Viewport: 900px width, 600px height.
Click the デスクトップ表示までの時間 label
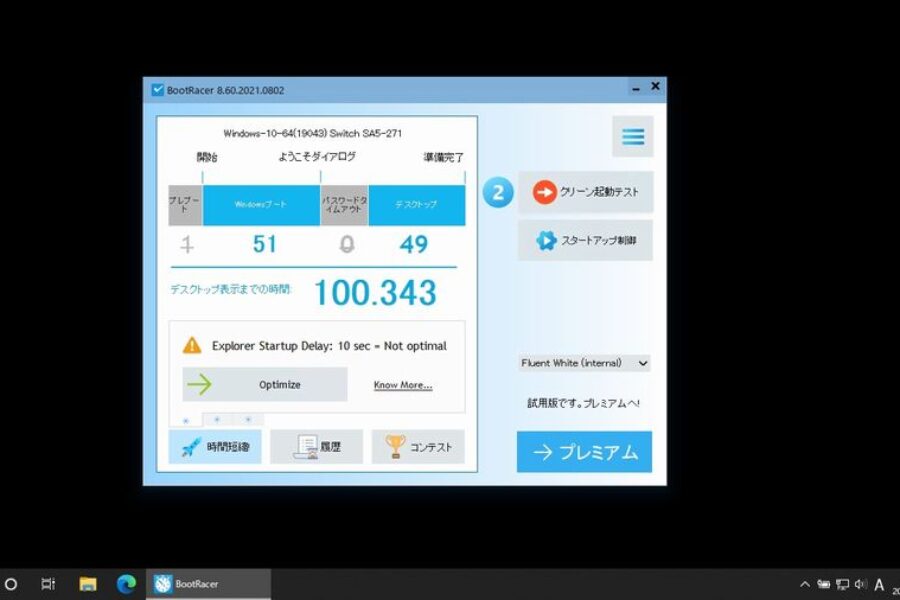point(231,289)
